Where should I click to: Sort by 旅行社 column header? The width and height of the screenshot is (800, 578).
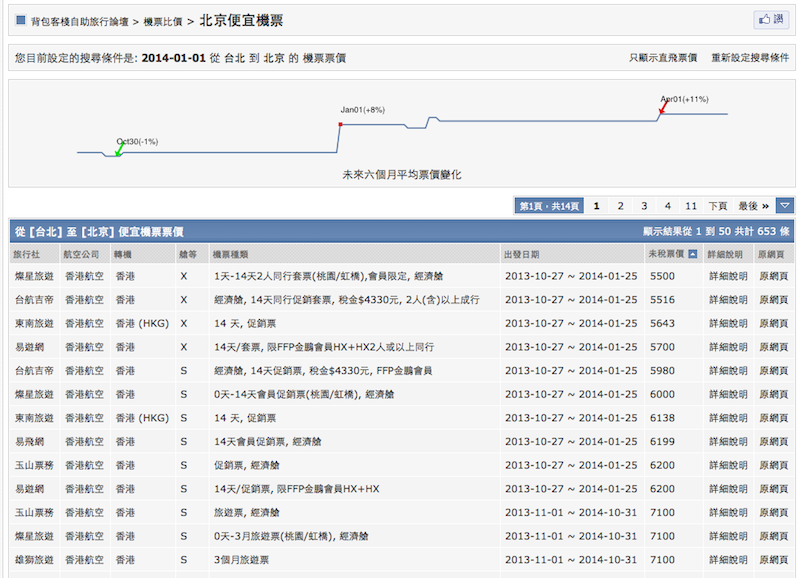click(27, 254)
